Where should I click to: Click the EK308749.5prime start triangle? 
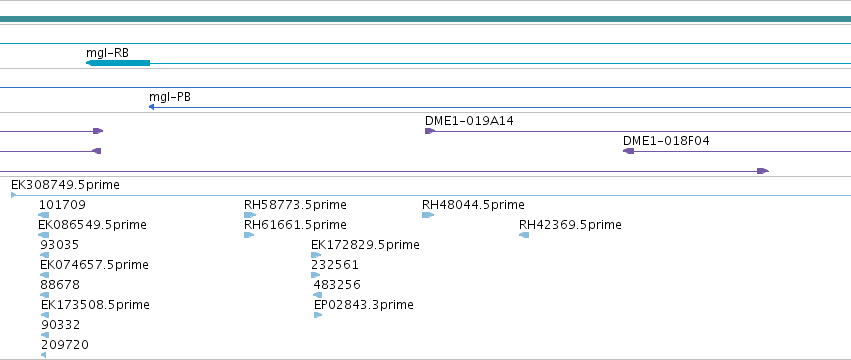tap(14, 195)
